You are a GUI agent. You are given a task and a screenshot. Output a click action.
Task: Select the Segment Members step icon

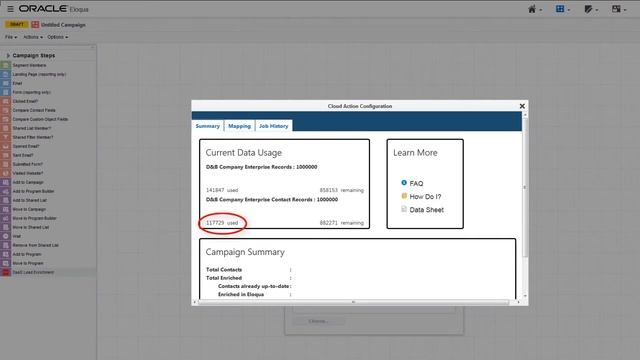point(6,65)
